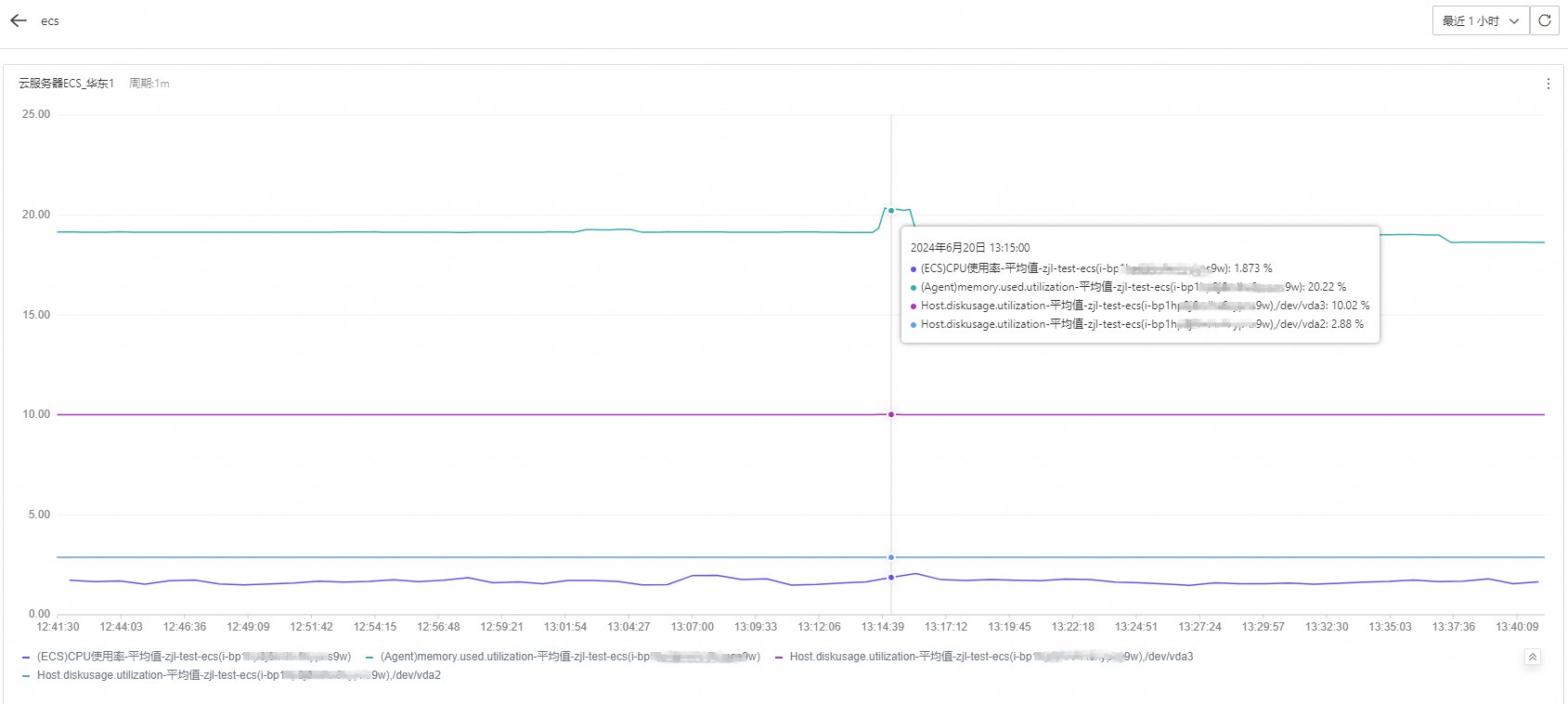Toggle the Host.diskusage /dev/vda2 legend series
1568x704 pixels.
click(231, 675)
